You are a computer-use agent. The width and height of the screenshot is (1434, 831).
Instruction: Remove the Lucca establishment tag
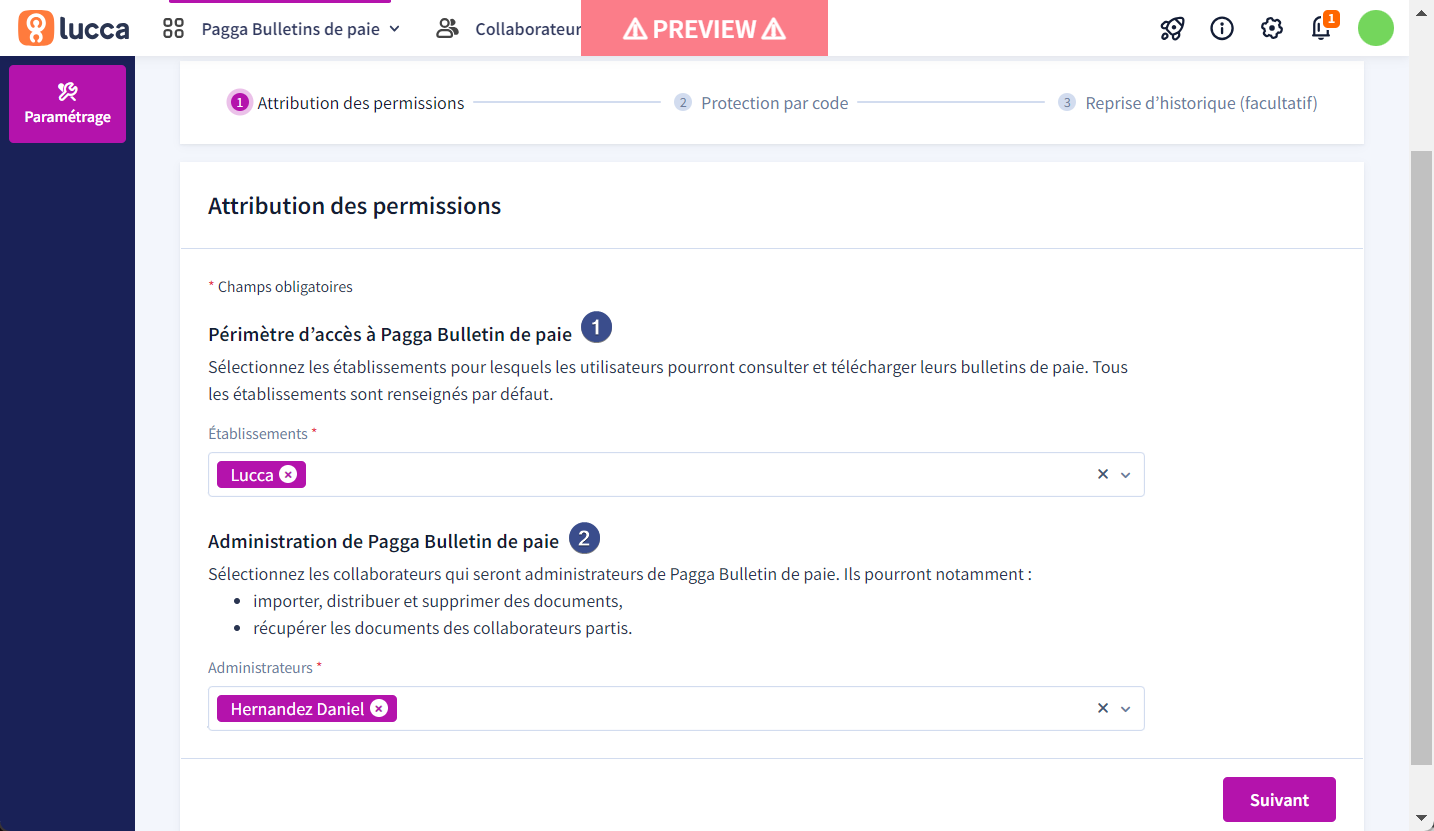(288, 474)
